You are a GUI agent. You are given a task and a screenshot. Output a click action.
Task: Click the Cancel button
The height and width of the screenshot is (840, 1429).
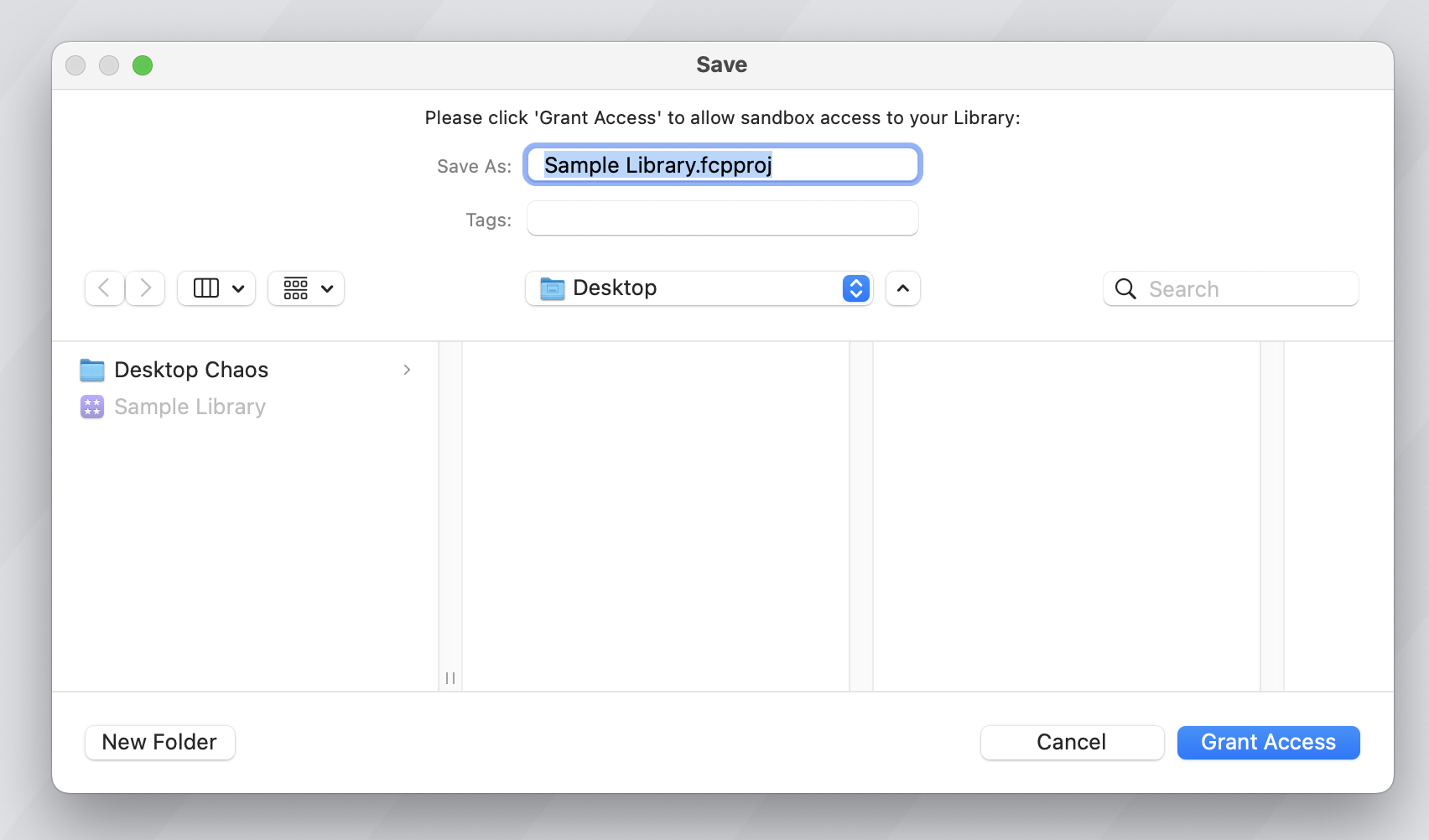click(x=1072, y=743)
